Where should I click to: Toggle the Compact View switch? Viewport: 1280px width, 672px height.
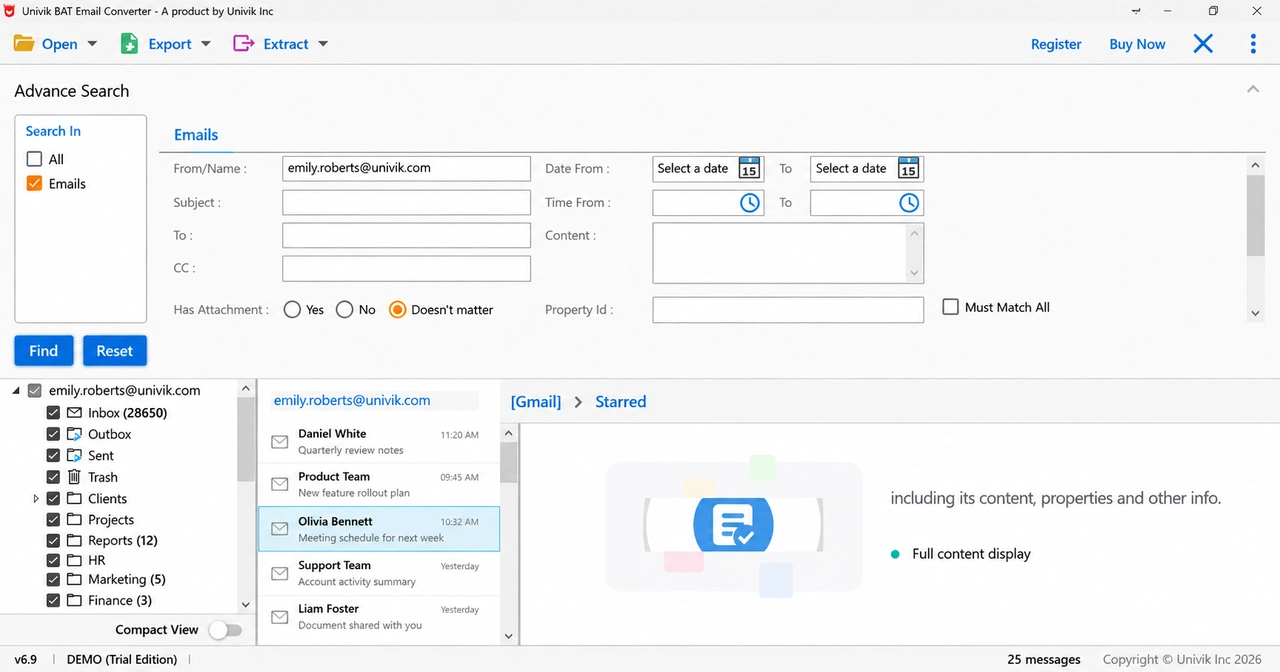pyautogui.click(x=225, y=630)
